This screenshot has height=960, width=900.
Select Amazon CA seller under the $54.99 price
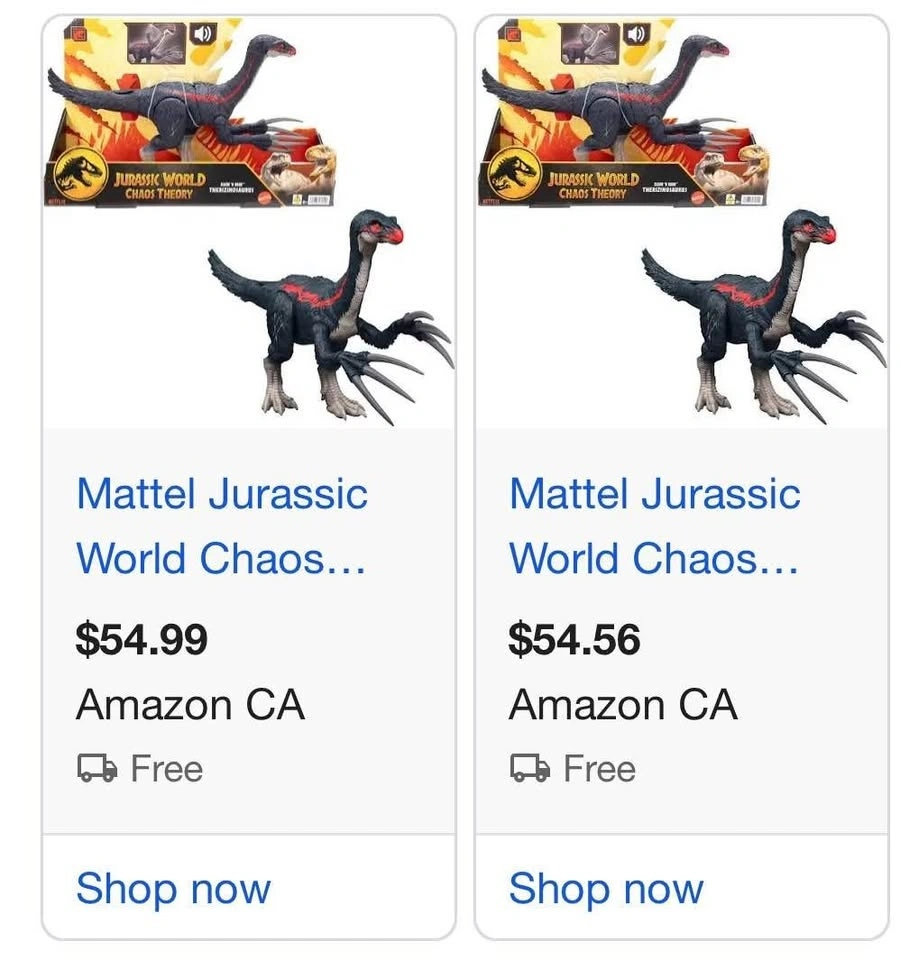[x=190, y=706]
